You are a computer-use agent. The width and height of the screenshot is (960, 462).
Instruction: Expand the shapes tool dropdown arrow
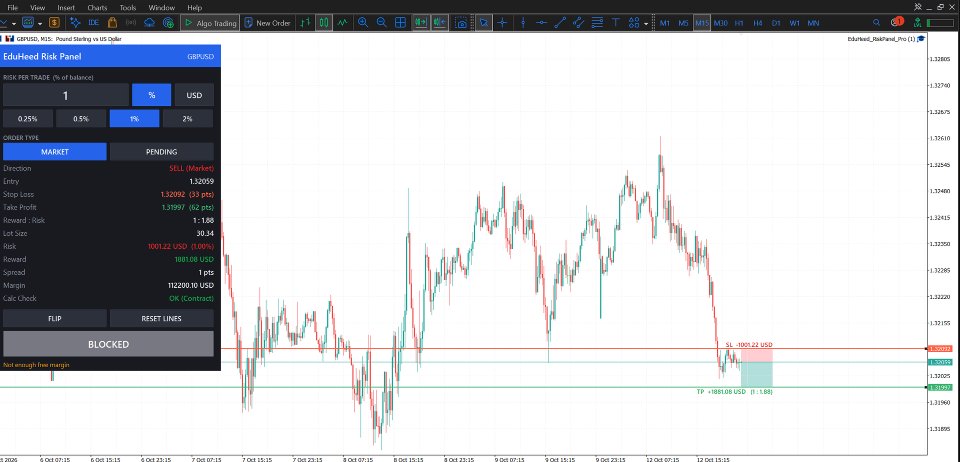coord(646,23)
